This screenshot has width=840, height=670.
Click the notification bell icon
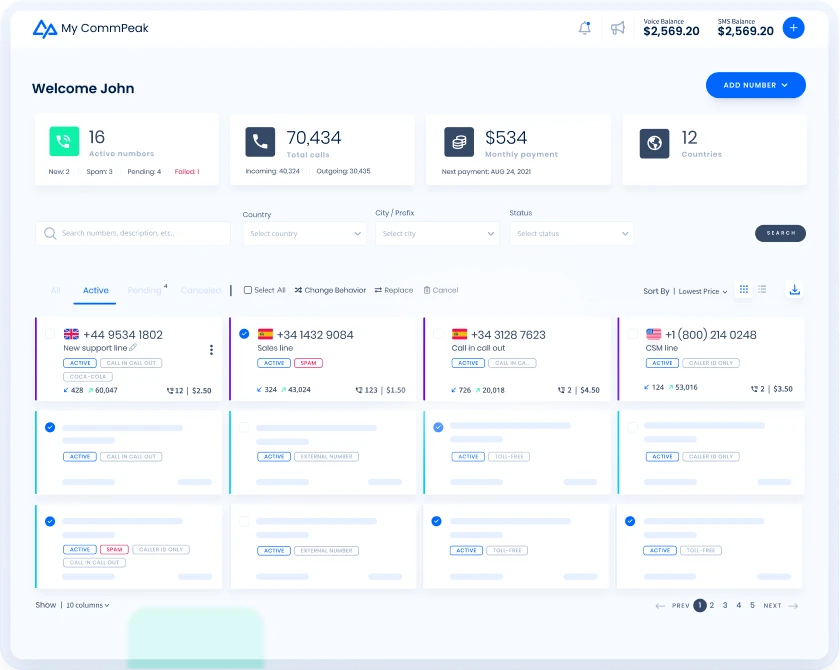585,28
